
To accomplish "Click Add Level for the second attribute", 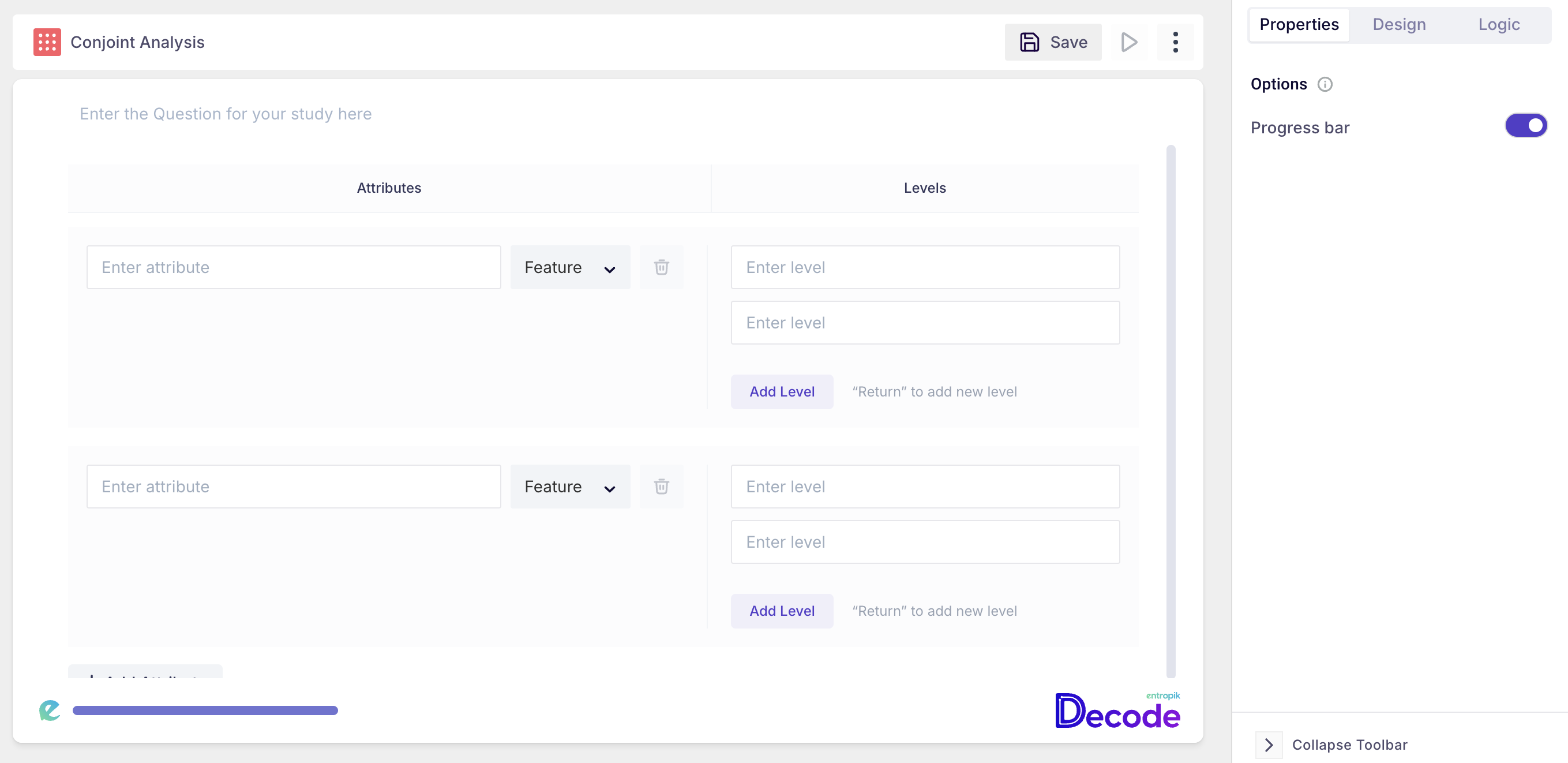I will (782, 611).
